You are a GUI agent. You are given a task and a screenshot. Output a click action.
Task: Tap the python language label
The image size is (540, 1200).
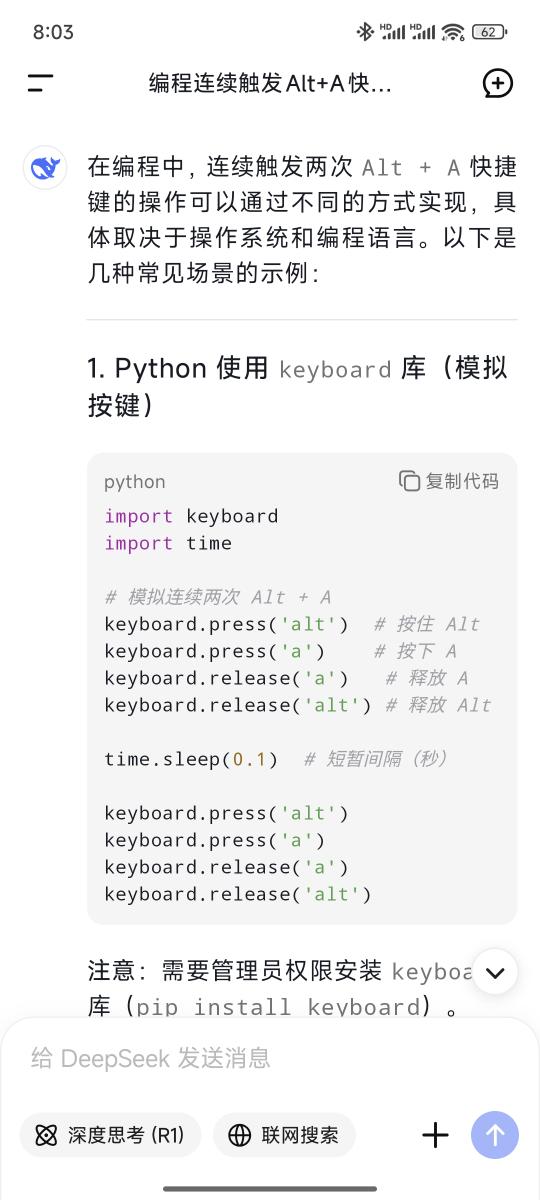tap(135, 482)
